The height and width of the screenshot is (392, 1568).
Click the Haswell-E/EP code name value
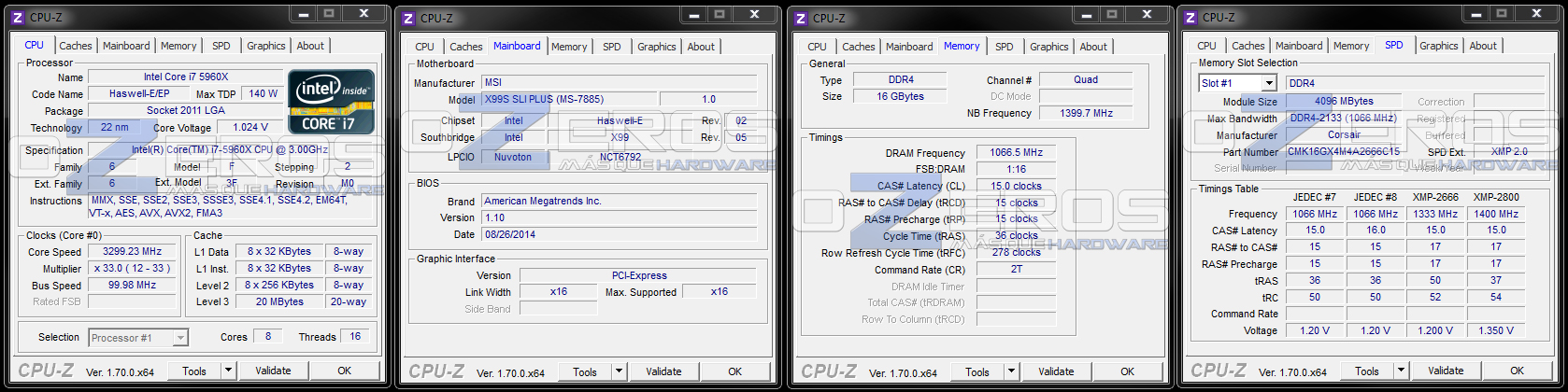tap(139, 93)
